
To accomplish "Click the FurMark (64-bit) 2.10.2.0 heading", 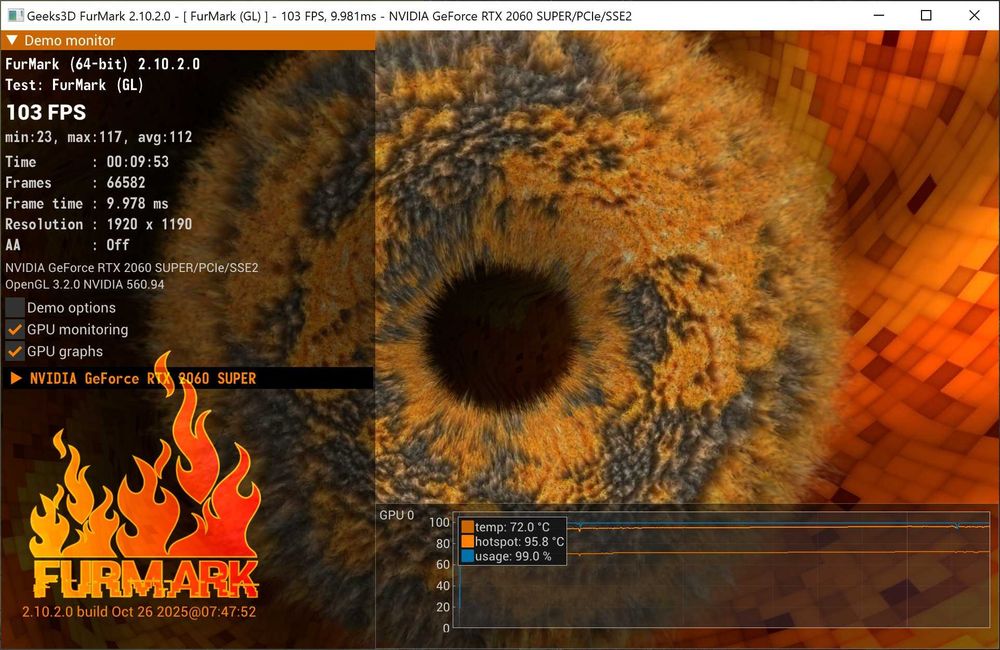I will (x=103, y=64).
